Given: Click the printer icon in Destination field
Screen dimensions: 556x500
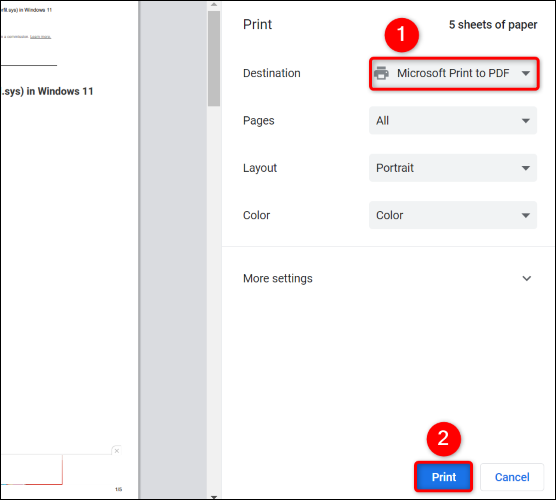Looking at the screenshot, I should click(381, 73).
